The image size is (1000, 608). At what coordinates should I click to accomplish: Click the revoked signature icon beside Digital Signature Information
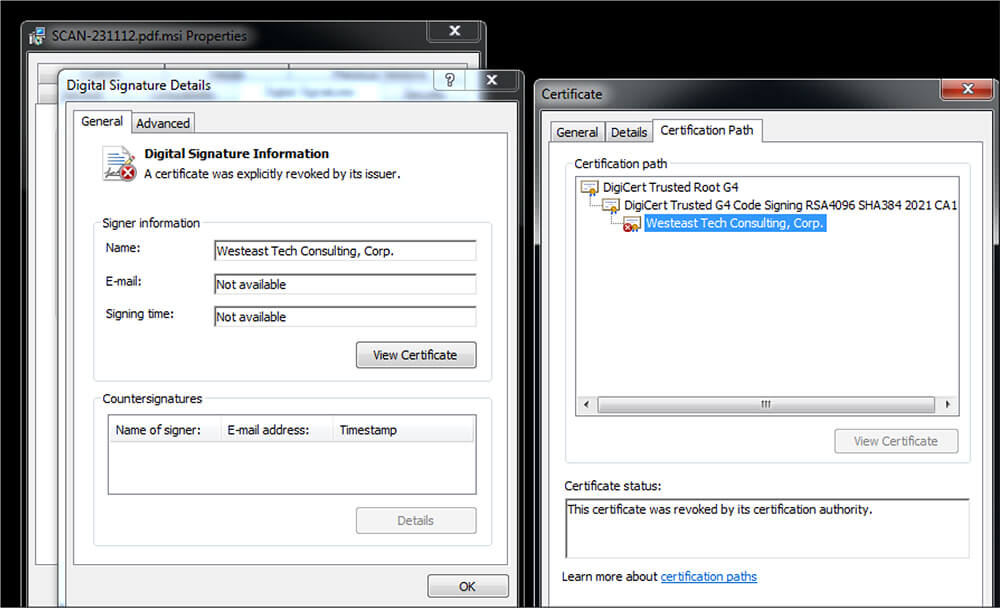119,164
